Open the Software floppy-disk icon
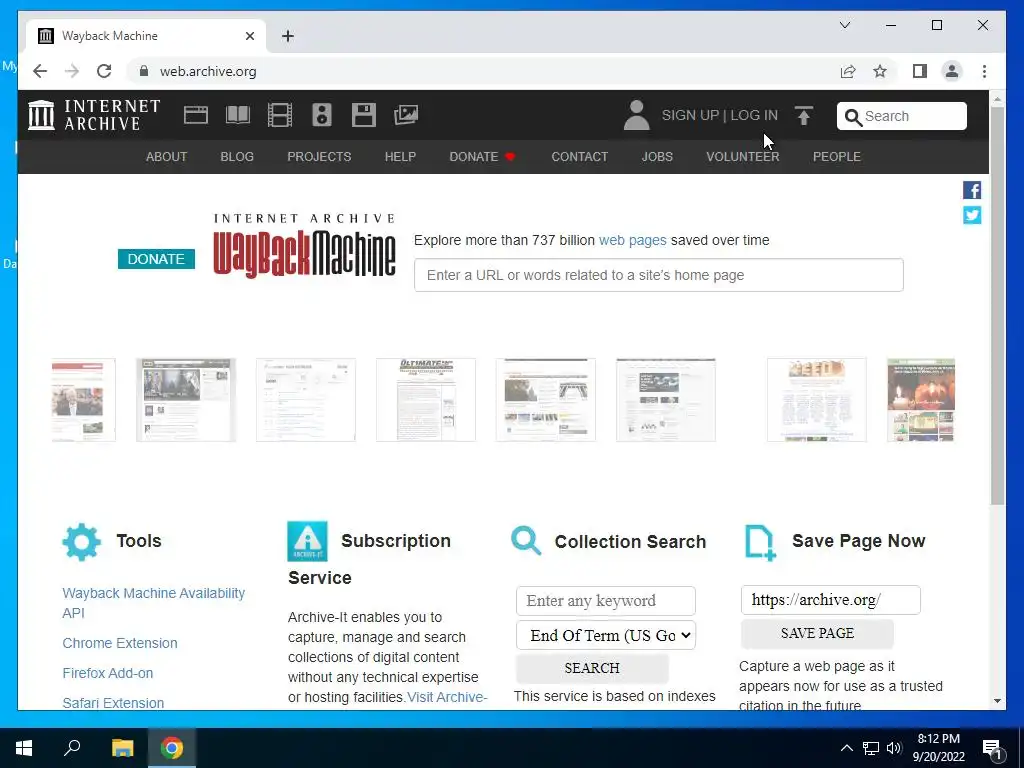The width and height of the screenshot is (1024, 768). [x=364, y=115]
